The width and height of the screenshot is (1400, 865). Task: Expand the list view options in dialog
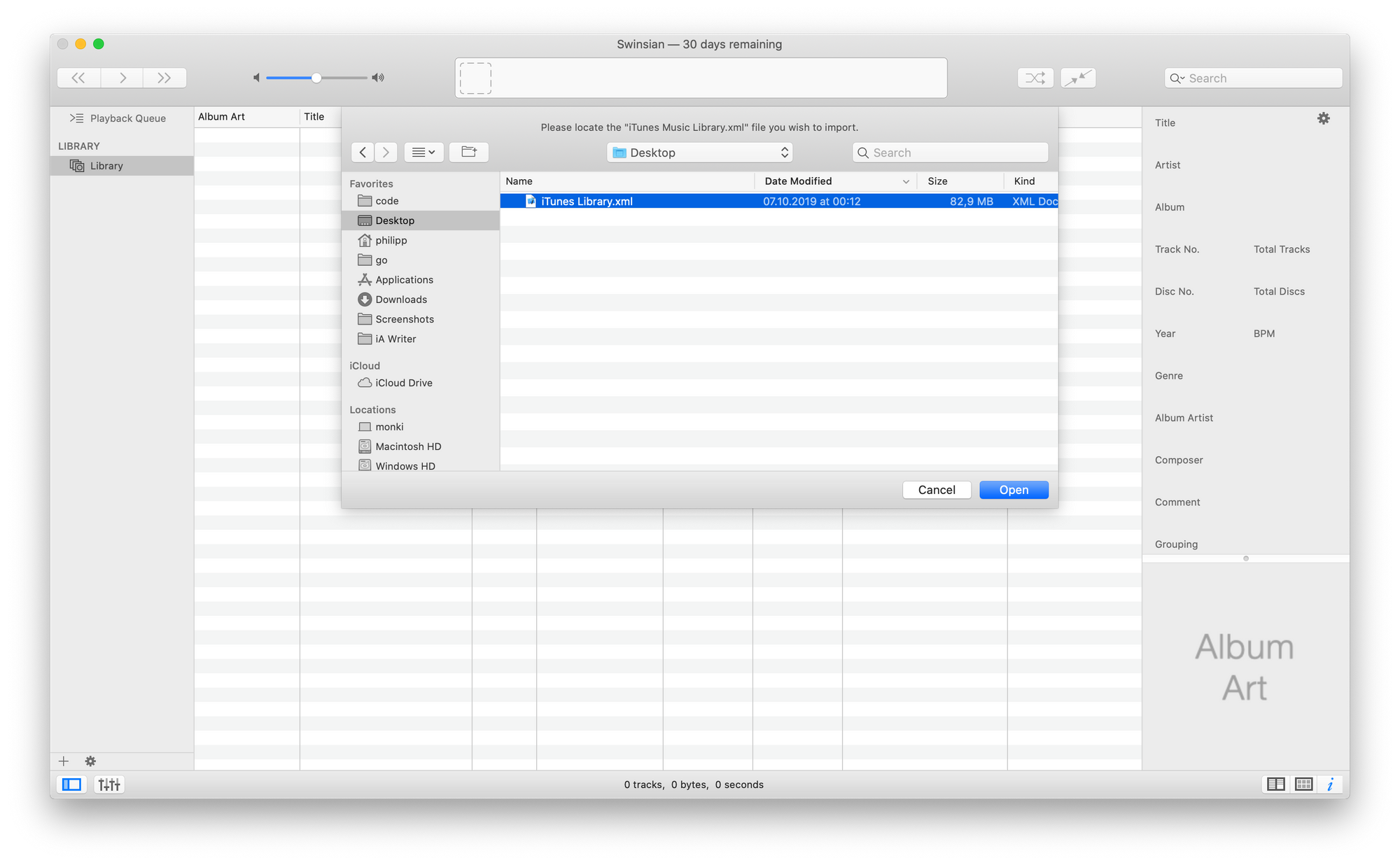pyautogui.click(x=421, y=152)
